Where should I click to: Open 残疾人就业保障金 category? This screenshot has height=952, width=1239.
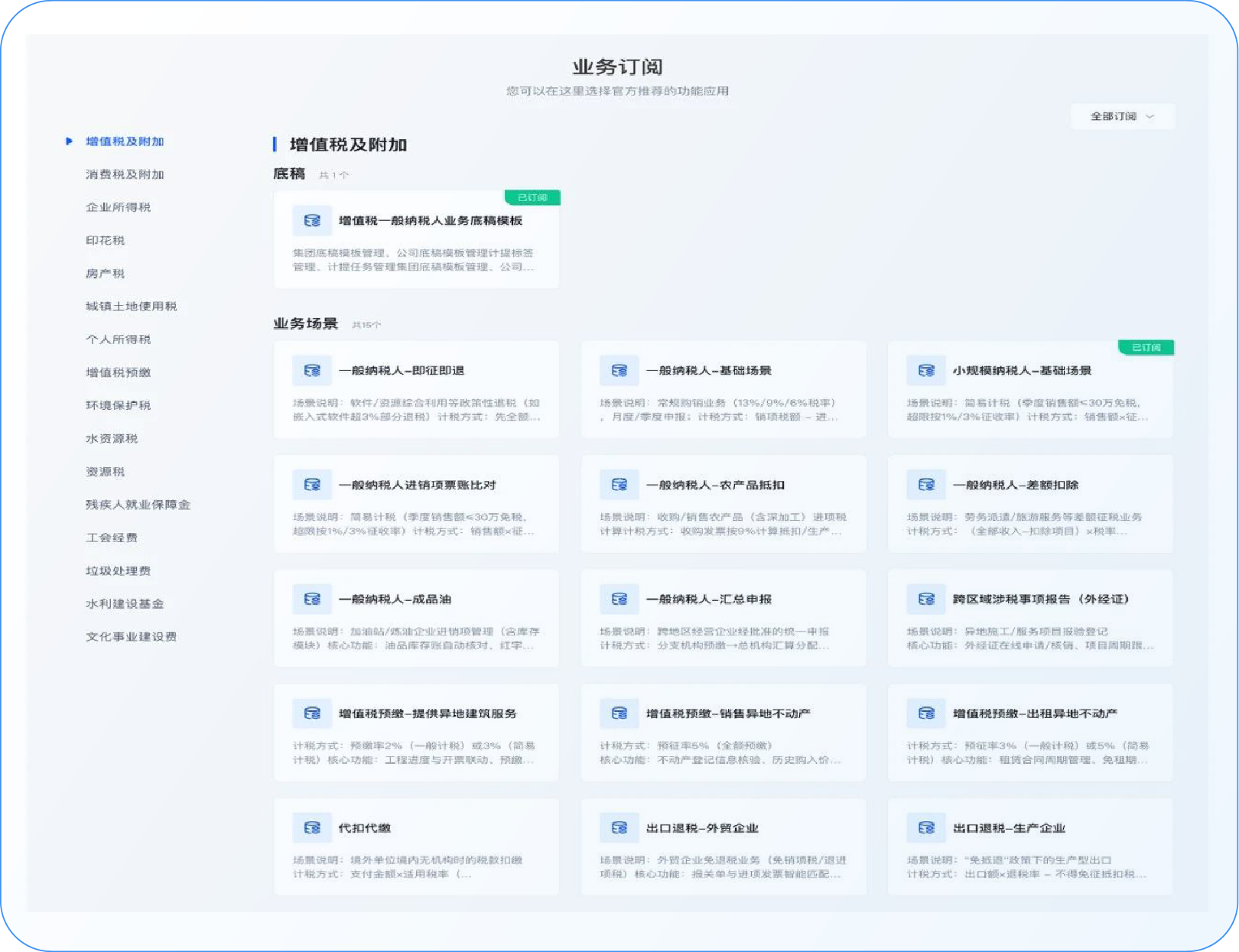138,505
